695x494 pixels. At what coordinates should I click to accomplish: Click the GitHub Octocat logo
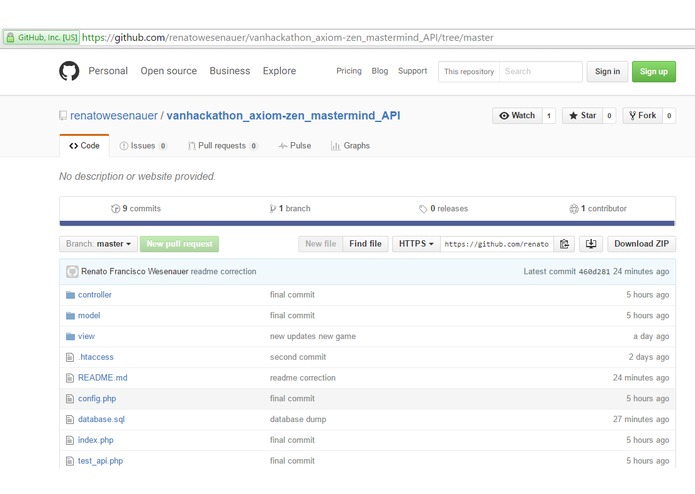click(69, 71)
